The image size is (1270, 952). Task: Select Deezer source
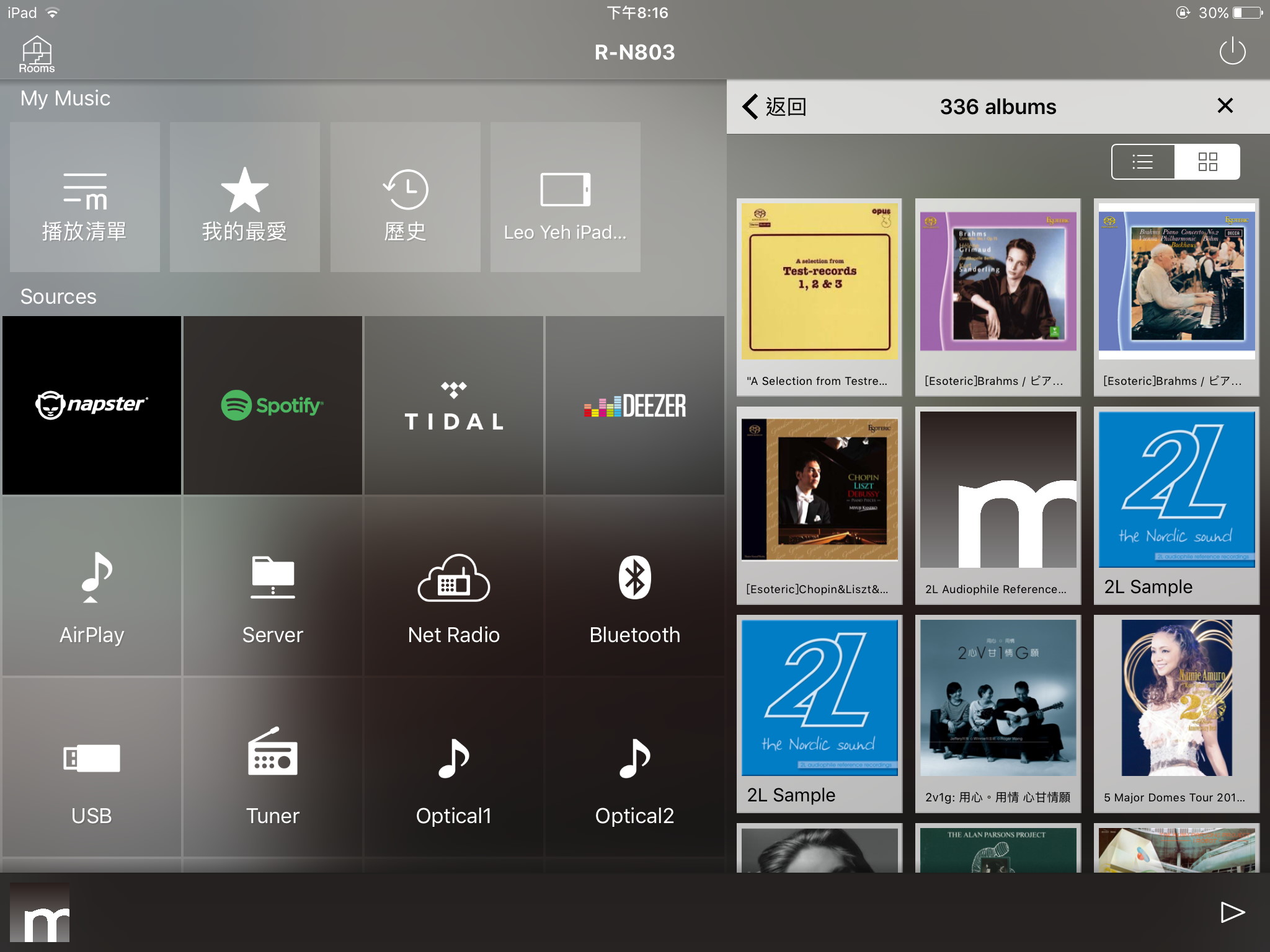coord(635,405)
